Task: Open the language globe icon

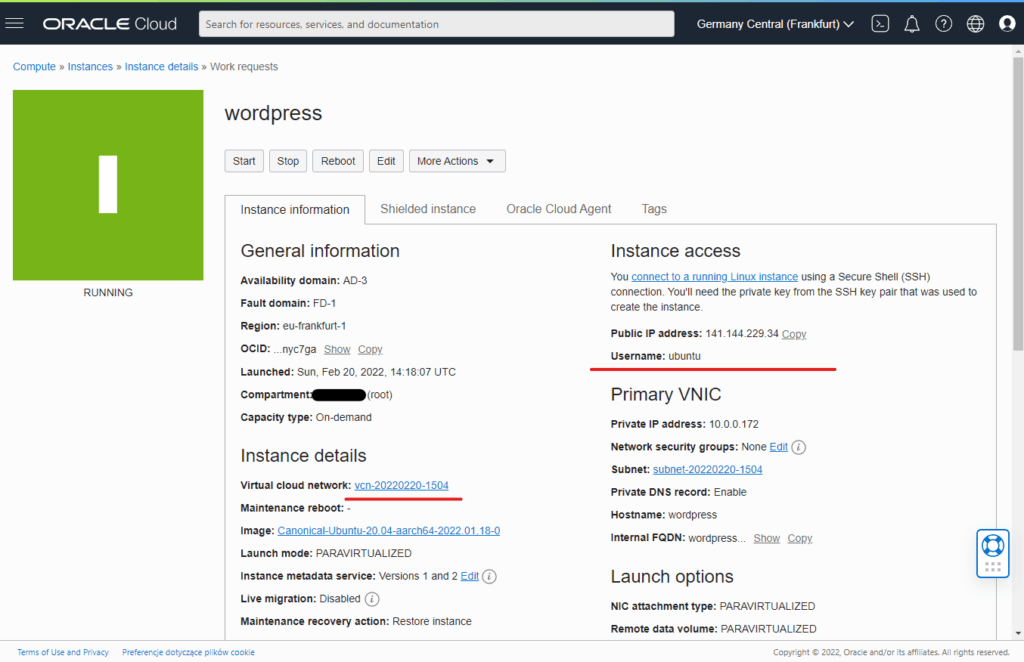Action: (975, 24)
